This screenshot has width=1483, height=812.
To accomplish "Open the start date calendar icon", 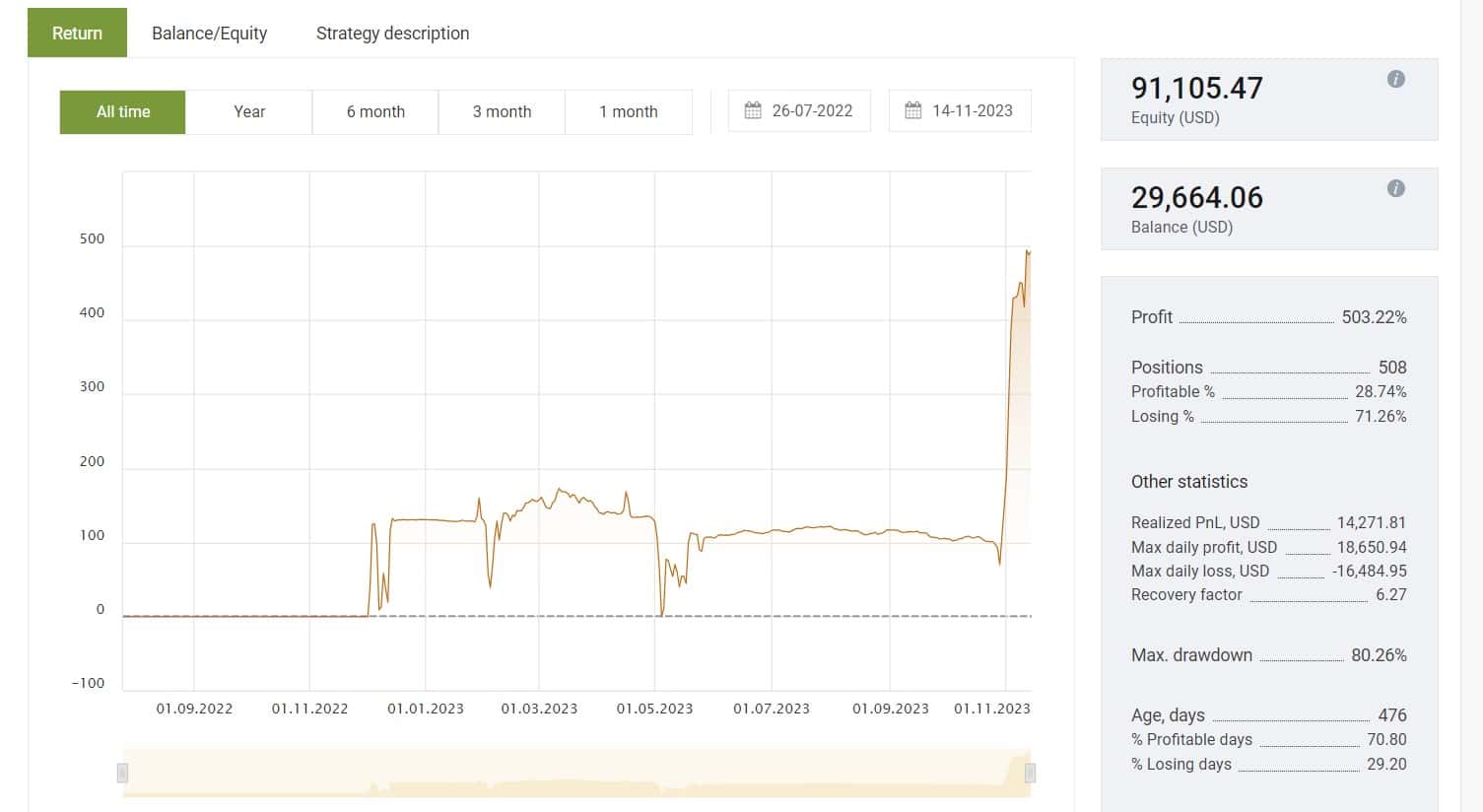I will click(753, 110).
